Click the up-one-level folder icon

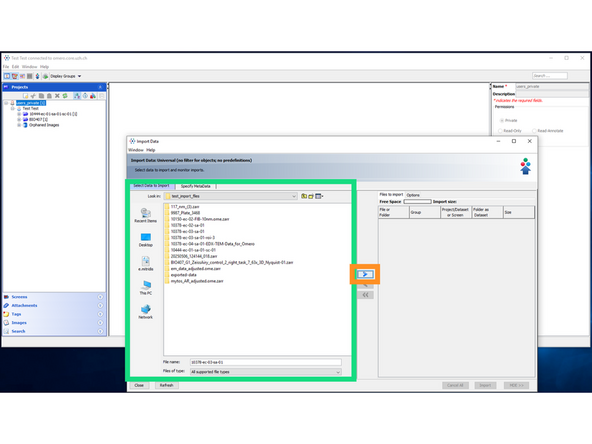[304, 196]
